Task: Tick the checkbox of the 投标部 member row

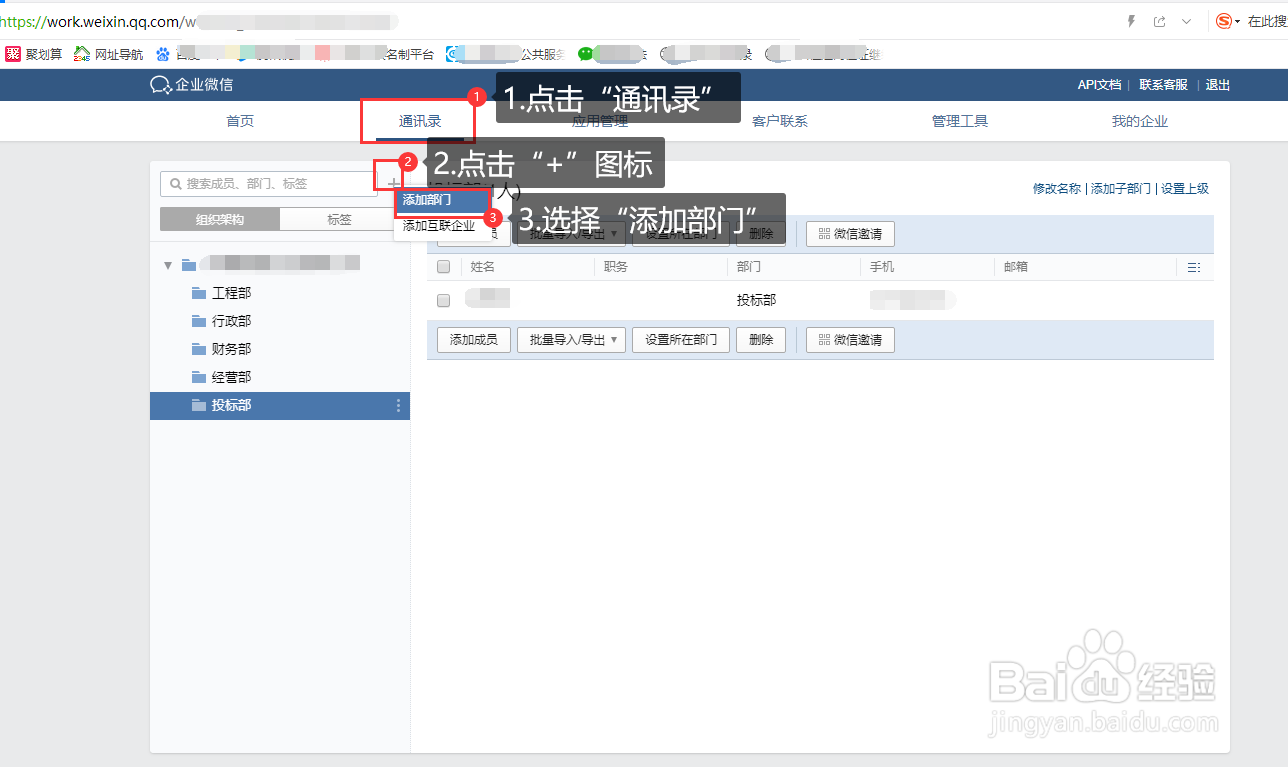Action: [x=444, y=300]
